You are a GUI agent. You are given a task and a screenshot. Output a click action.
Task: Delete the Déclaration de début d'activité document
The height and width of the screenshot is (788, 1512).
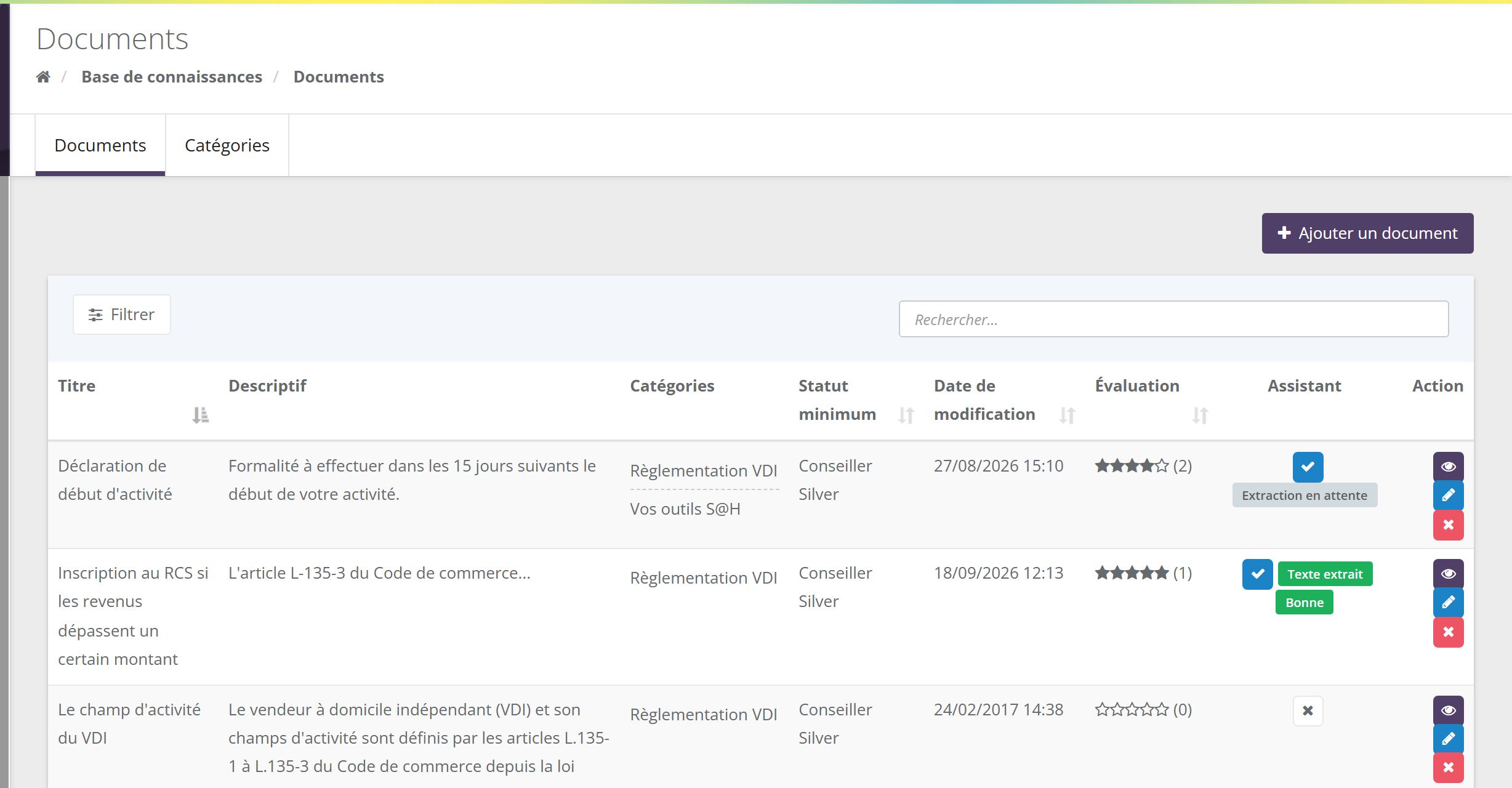[x=1448, y=525]
